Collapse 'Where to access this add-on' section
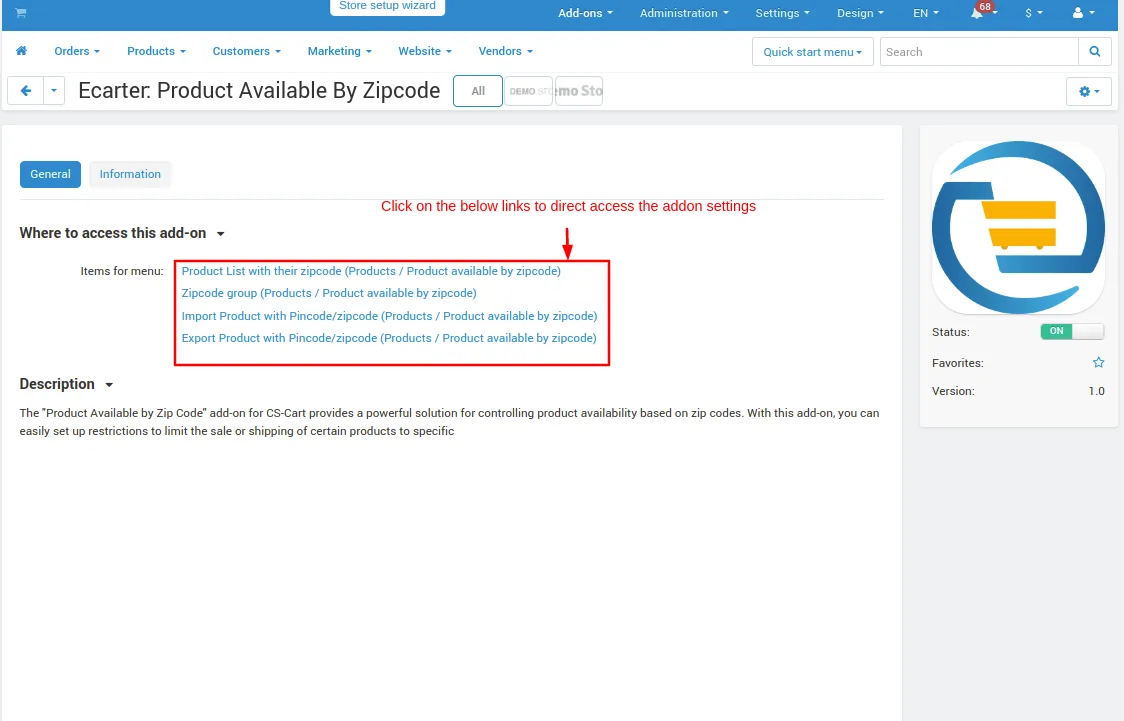 (x=122, y=234)
